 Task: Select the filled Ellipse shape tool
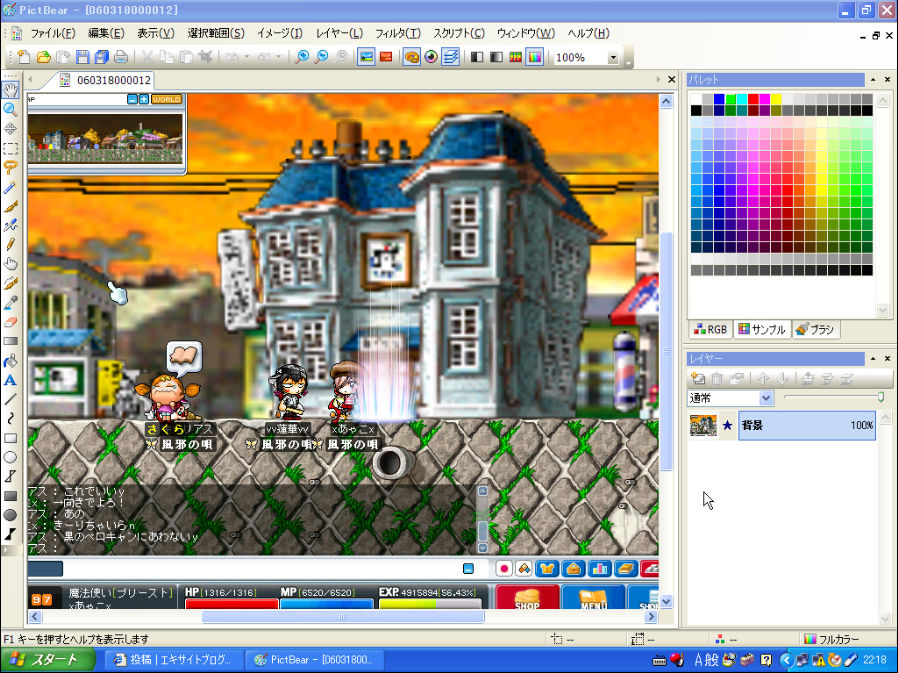(x=10, y=515)
